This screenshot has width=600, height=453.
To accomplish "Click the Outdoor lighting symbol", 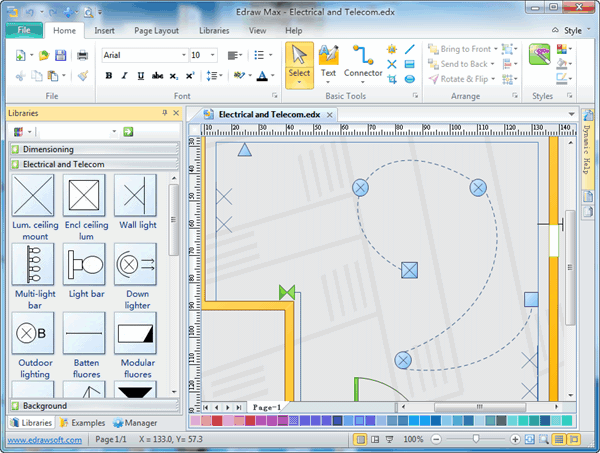I will point(33,332).
